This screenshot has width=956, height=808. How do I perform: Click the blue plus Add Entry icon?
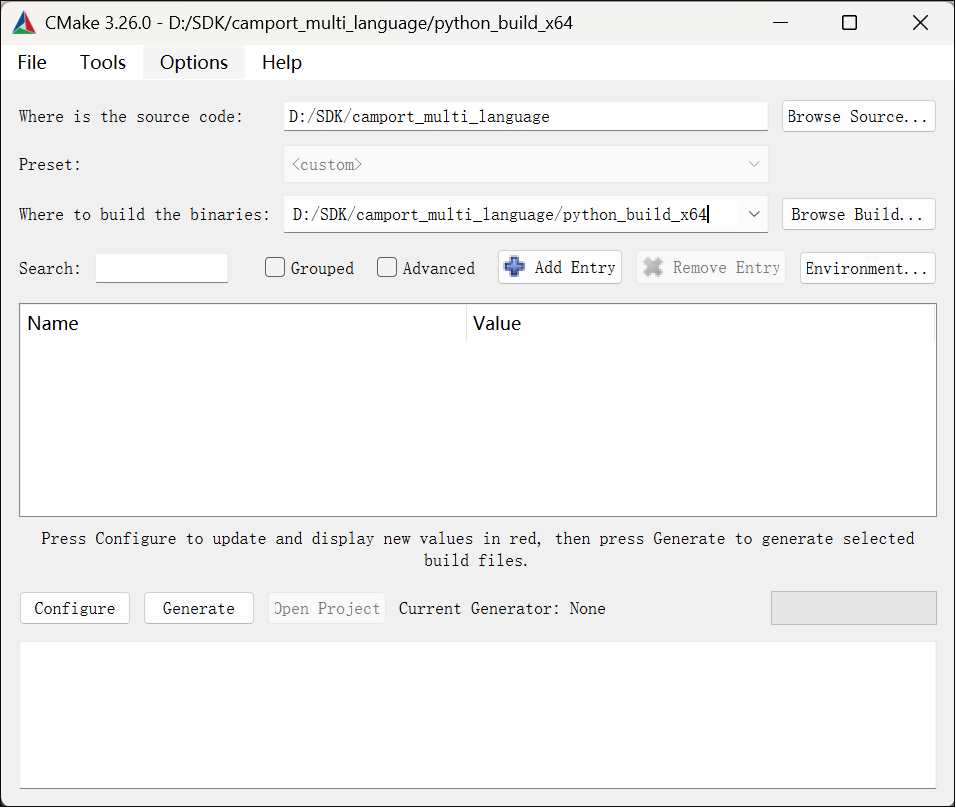point(515,266)
